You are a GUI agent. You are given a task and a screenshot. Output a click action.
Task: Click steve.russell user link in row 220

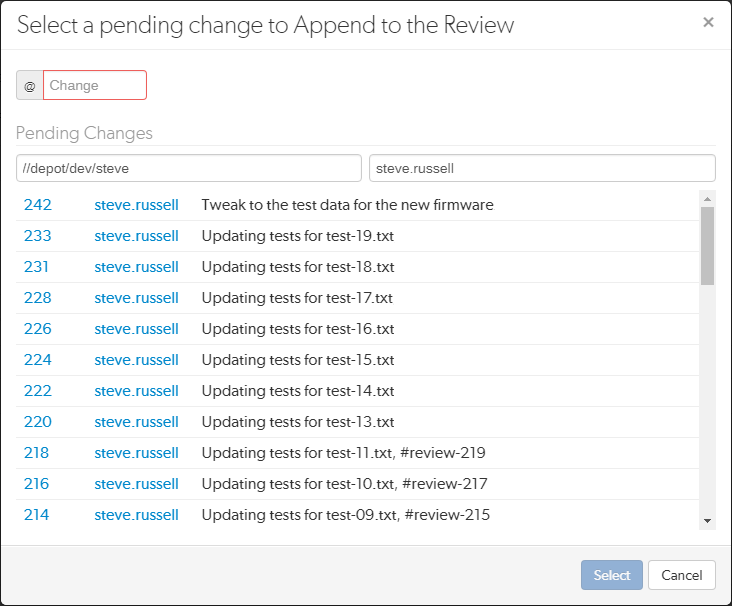[x=136, y=422]
